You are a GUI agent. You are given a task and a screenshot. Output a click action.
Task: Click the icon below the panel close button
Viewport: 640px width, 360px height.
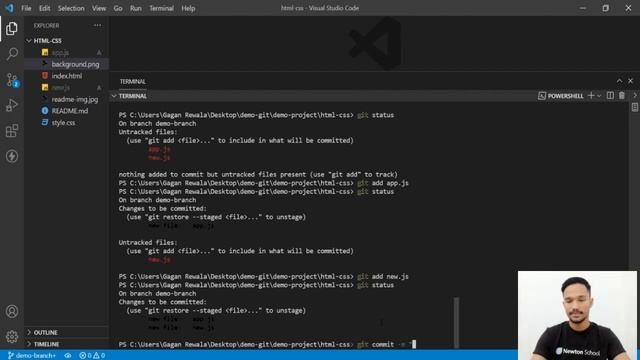(x=635, y=107)
